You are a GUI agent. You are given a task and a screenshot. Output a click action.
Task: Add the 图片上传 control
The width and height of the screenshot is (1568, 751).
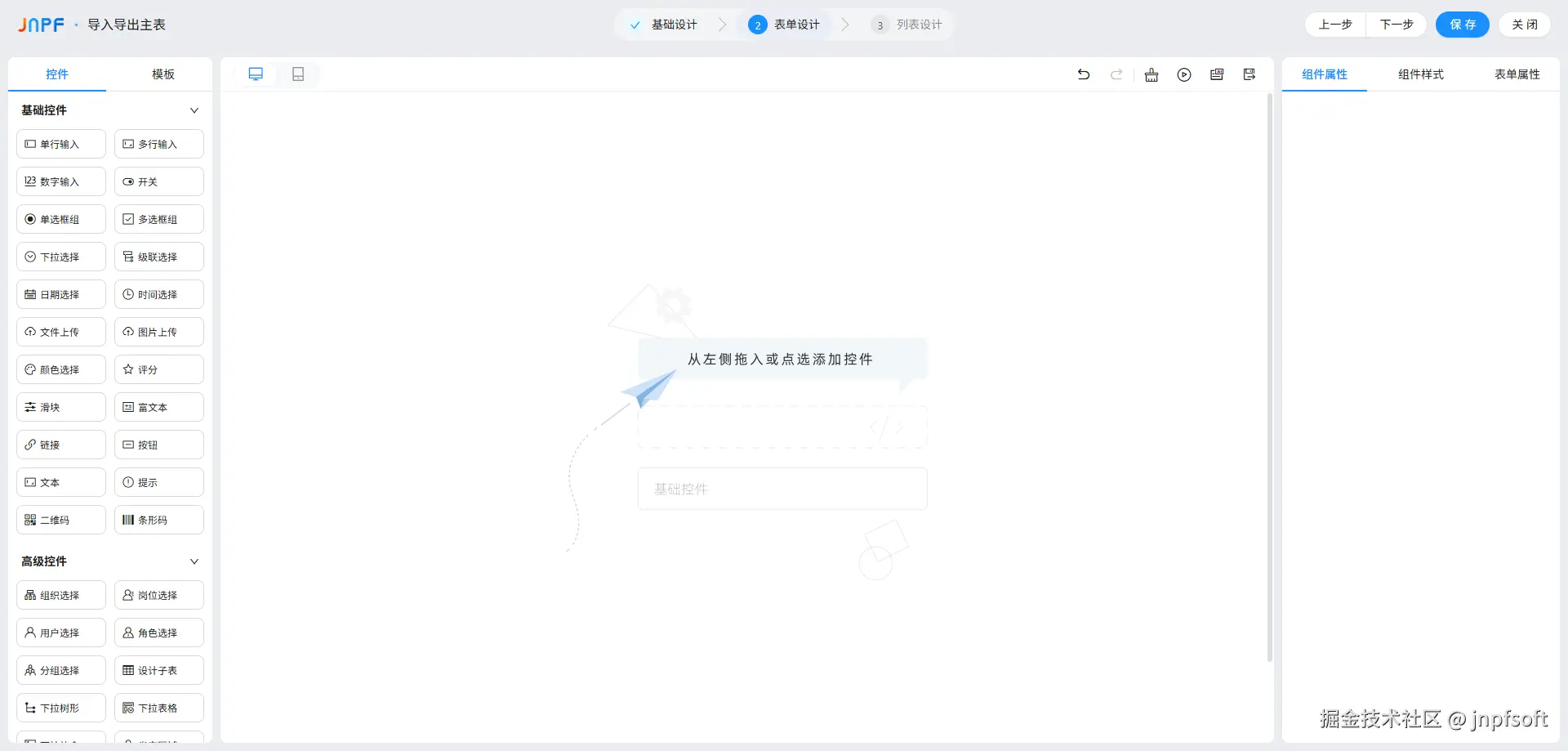159,332
